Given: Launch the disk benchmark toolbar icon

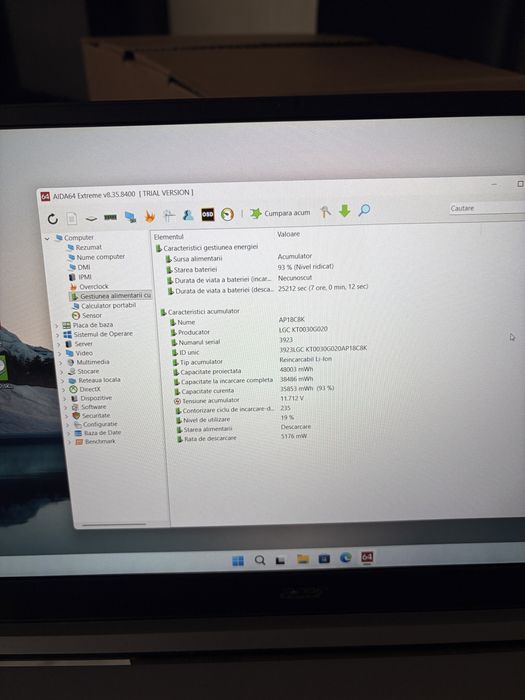Looking at the screenshot, I should pos(91,218).
